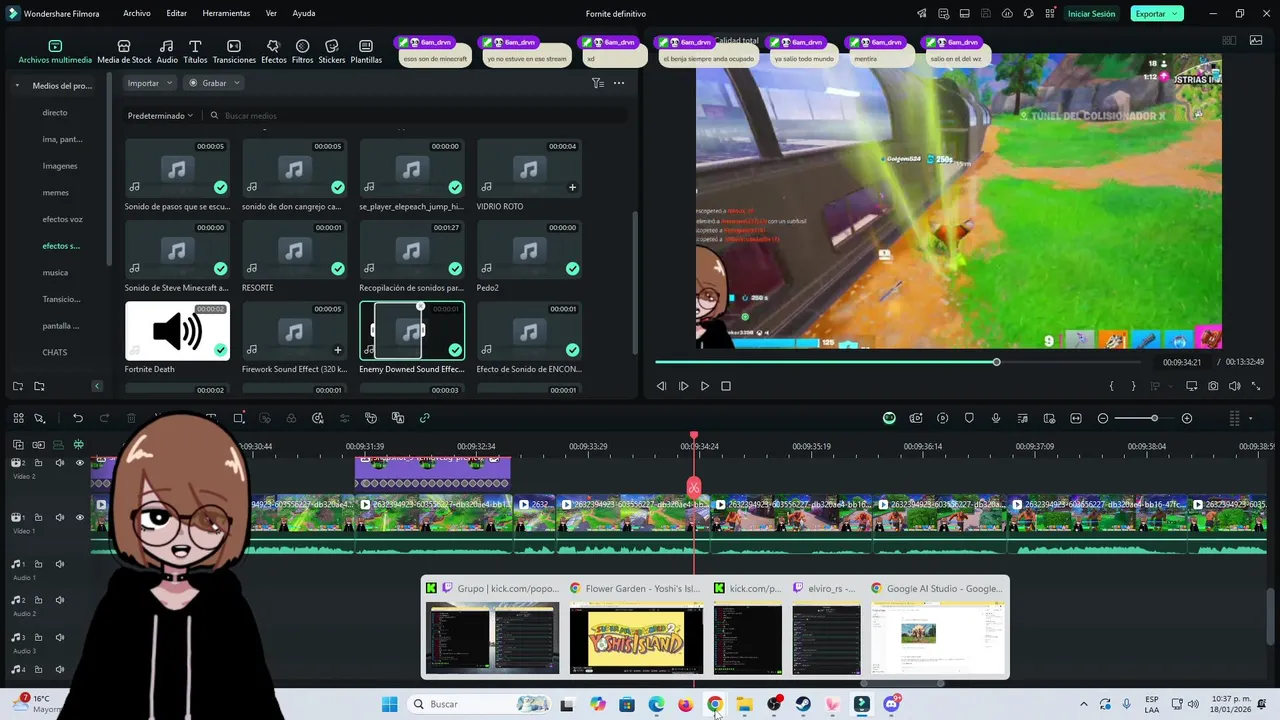Click the preview progress scrubber handle
Viewport: 1280px width, 720px height.
996,362
